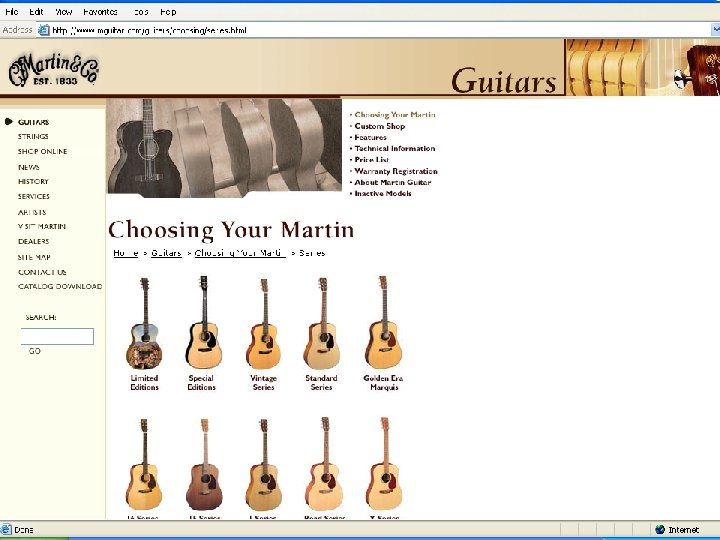
Task: Click the page icon in address bar
Action: point(44,30)
